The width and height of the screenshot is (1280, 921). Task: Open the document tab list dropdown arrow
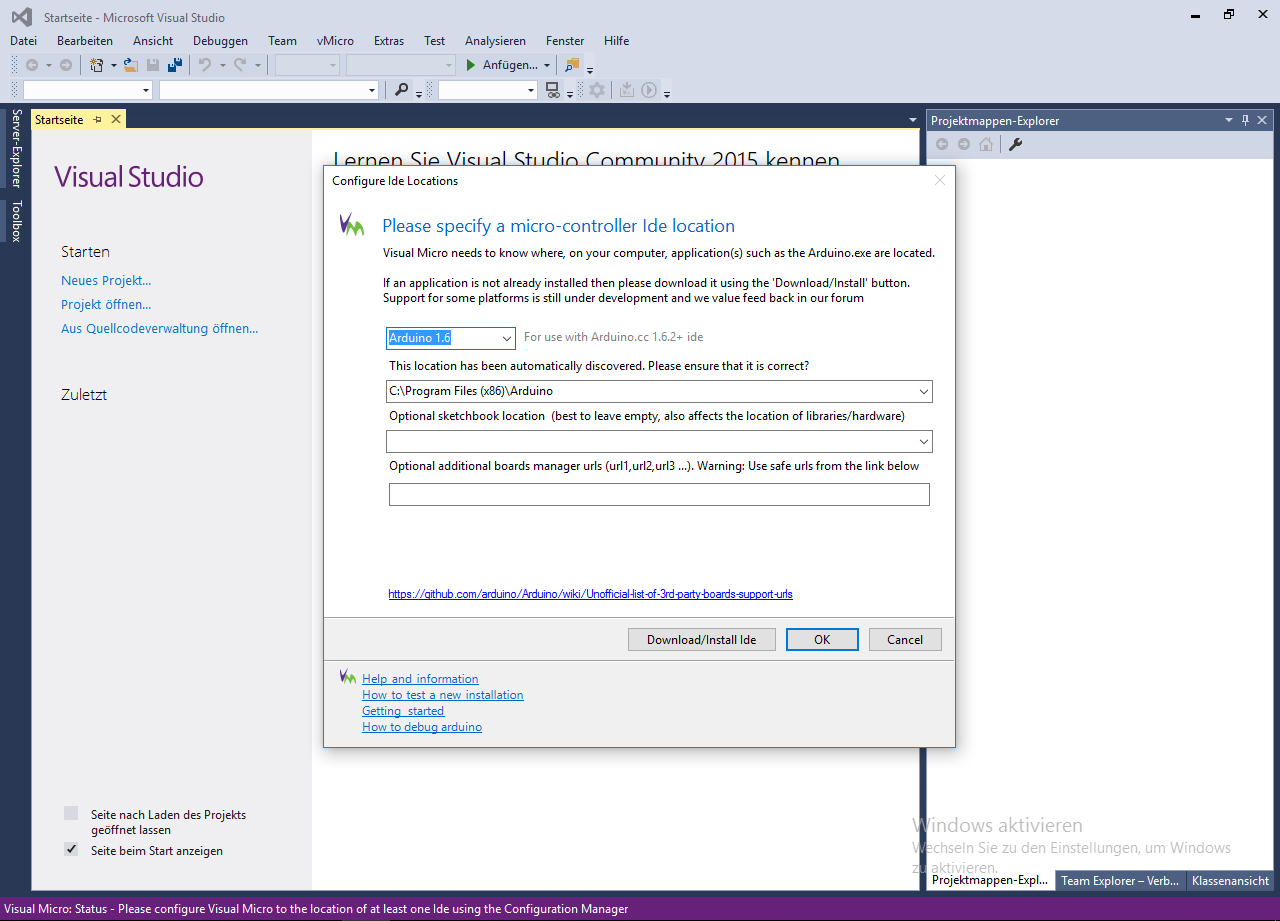pos(912,120)
